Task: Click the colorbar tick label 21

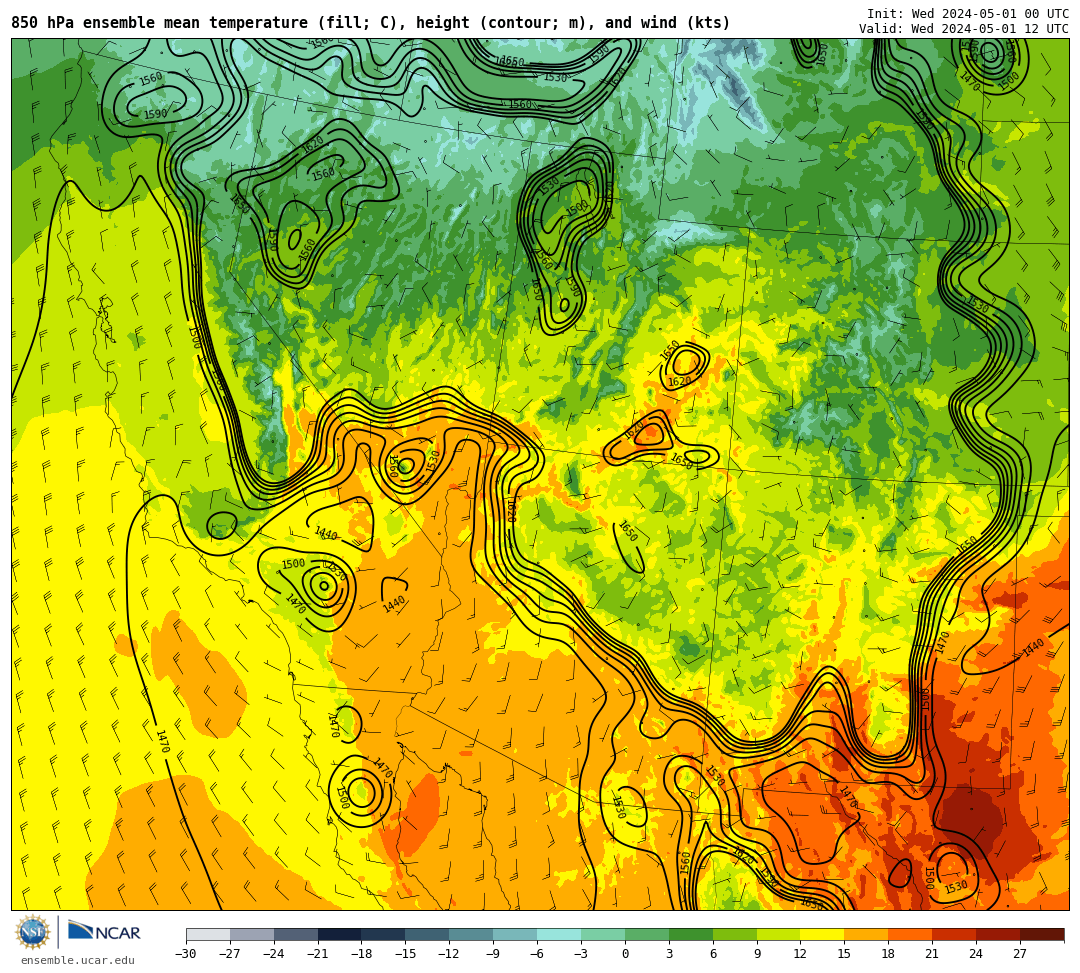Action: (933, 954)
